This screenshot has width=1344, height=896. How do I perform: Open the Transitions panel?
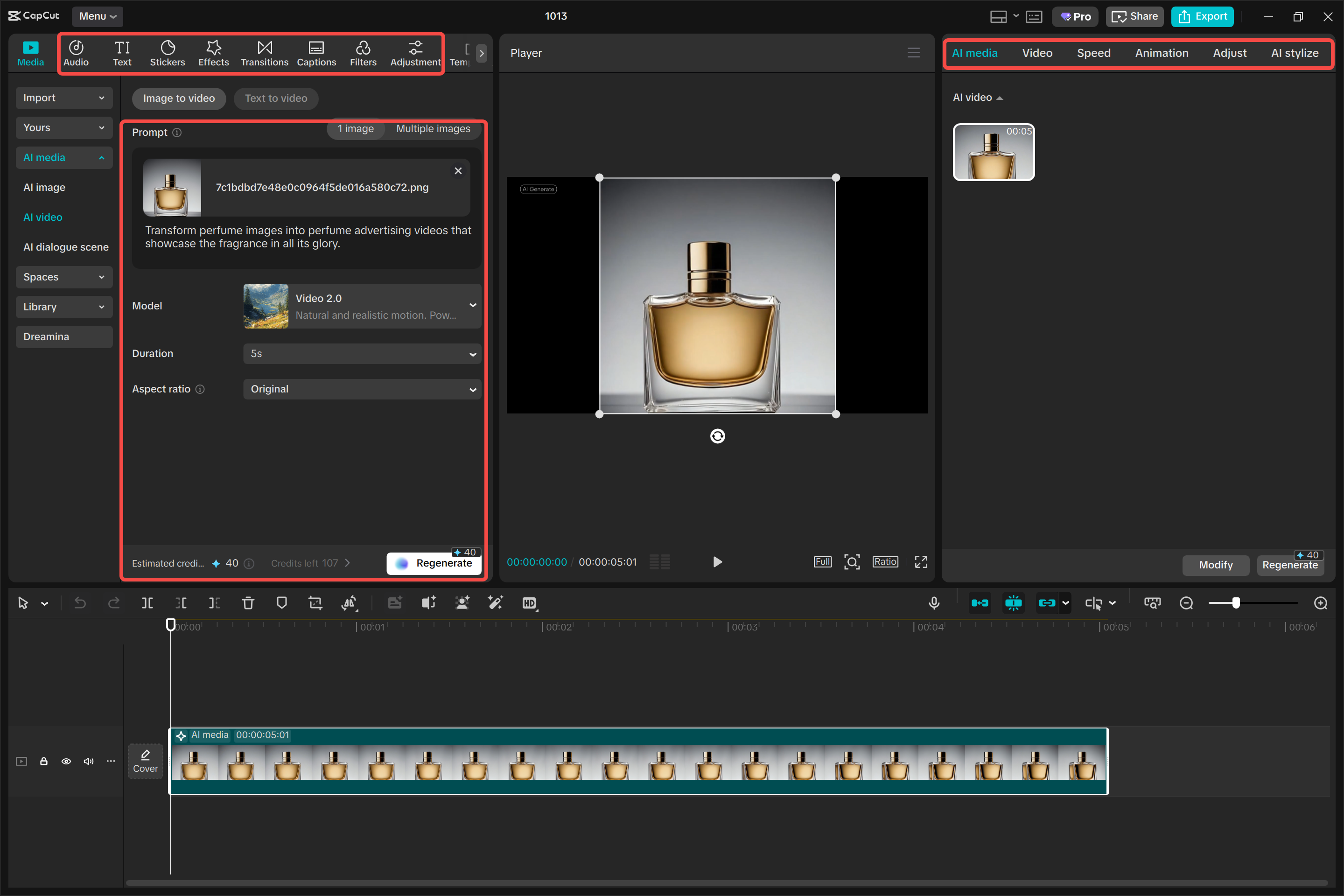point(264,53)
